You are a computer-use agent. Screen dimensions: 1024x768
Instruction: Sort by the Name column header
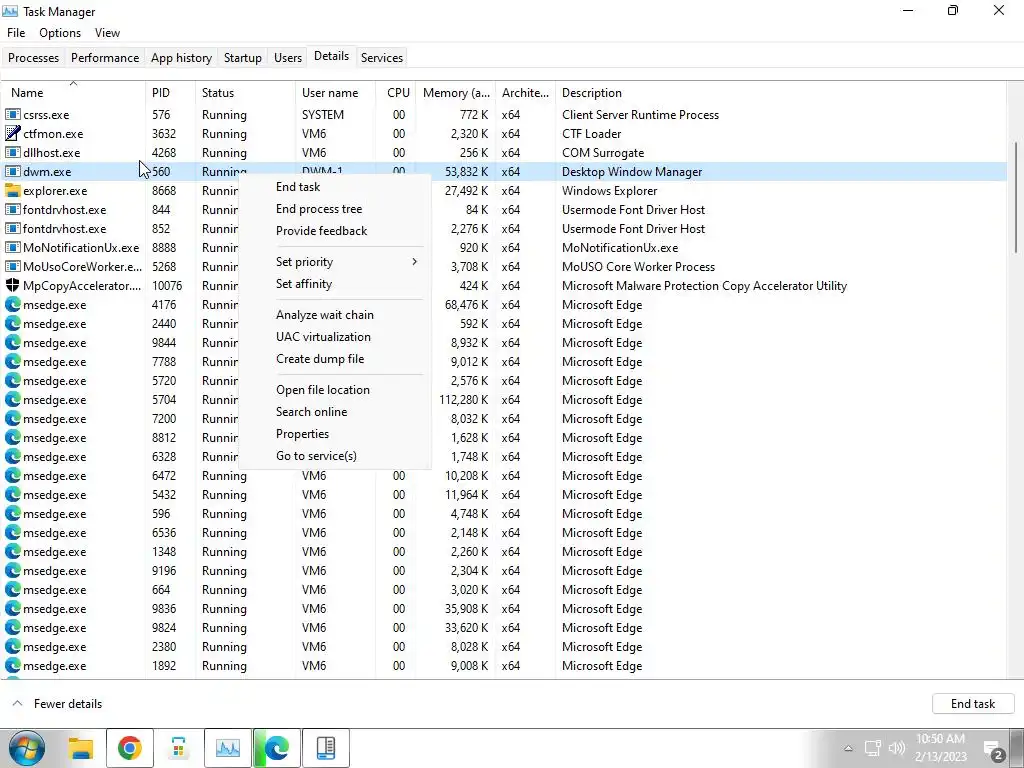tap(72, 93)
